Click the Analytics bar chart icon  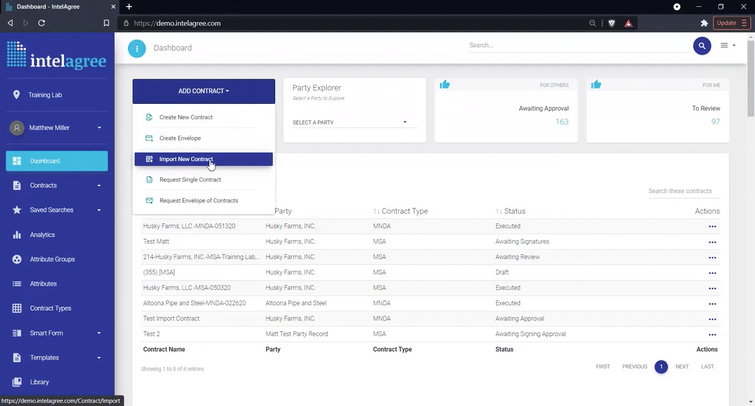tap(17, 235)
